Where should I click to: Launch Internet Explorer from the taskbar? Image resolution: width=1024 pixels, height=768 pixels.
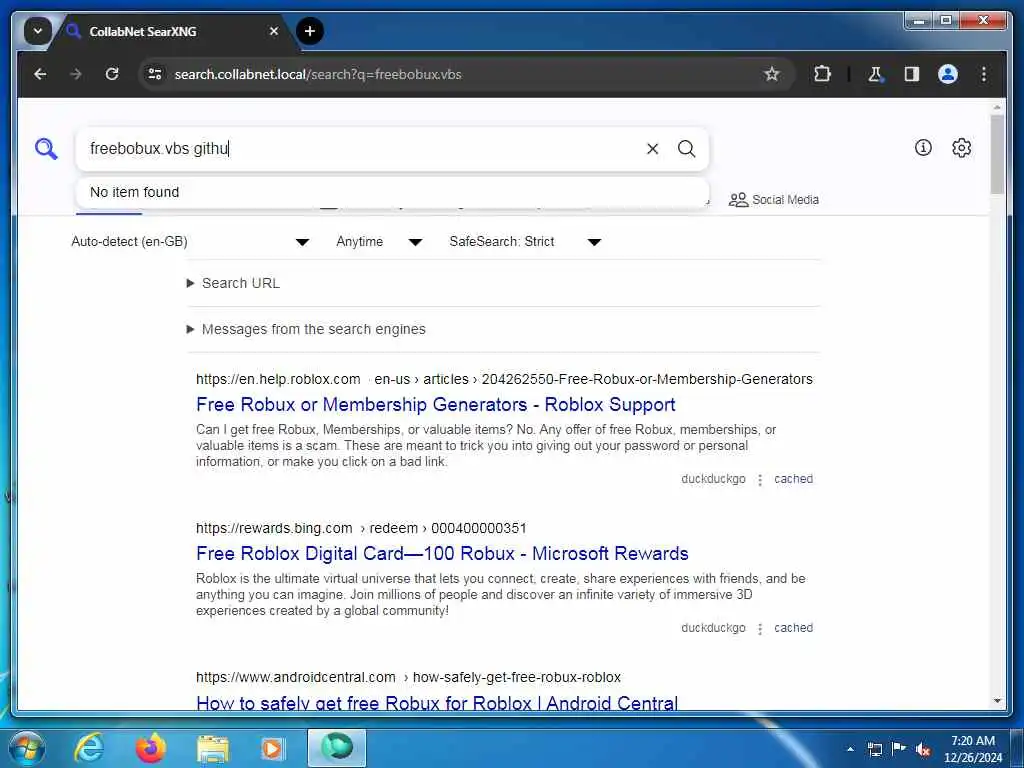(x=89, y=748)
